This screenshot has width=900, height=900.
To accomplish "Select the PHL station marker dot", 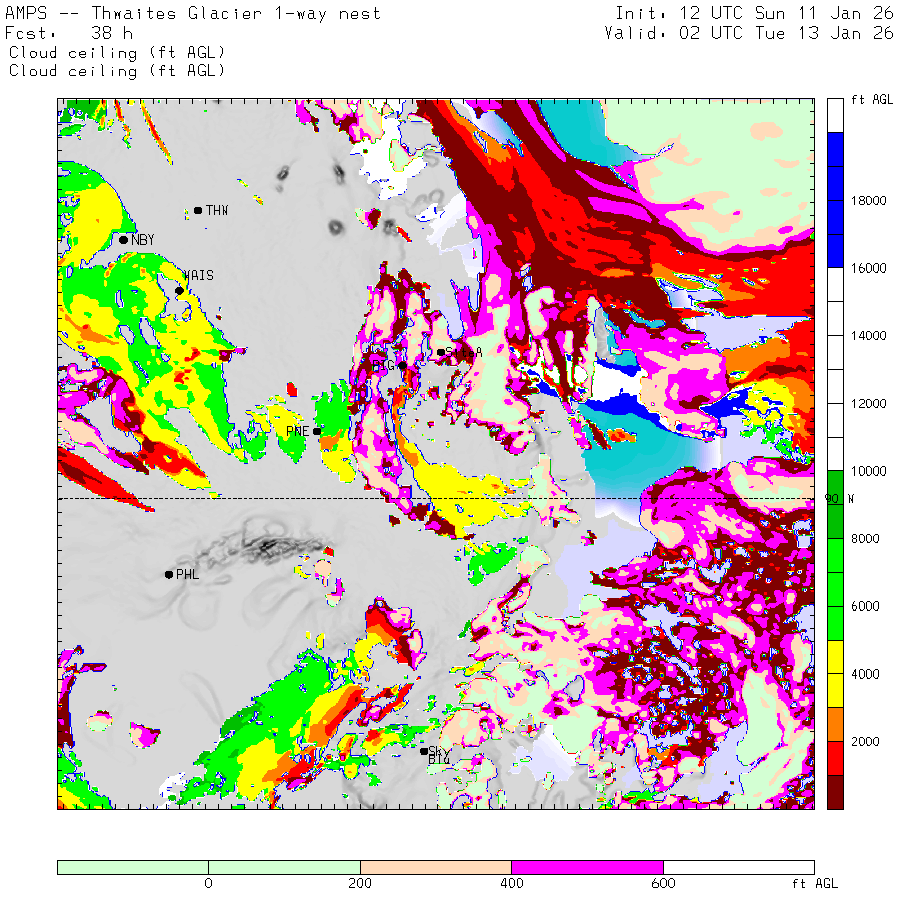I will pos(169,575).
